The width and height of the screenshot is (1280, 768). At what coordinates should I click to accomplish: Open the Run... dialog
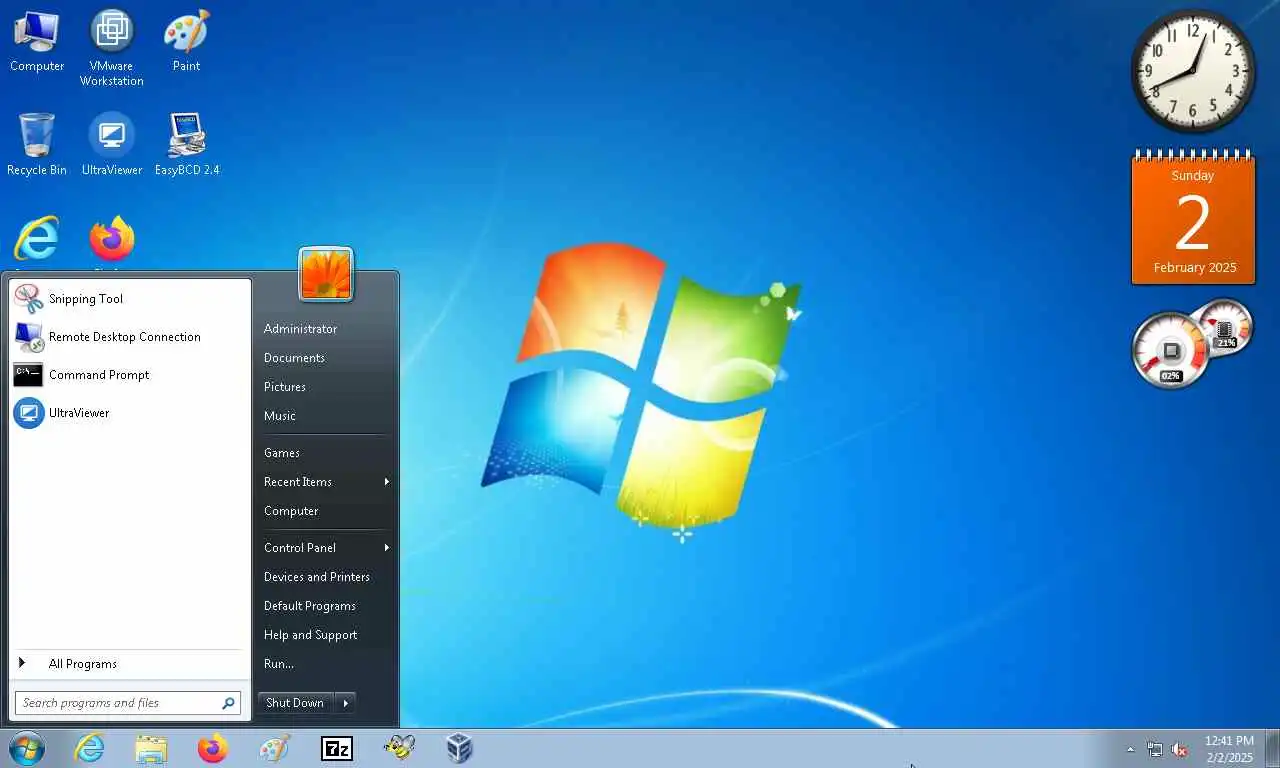point(279,664)
